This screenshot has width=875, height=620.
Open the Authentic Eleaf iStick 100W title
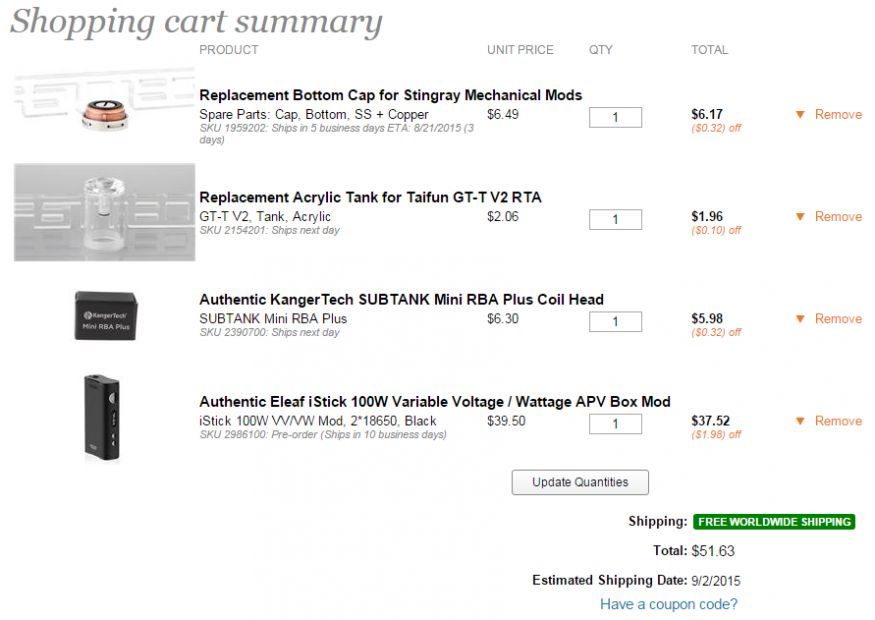pyautogui.click(x=434, y=402)
